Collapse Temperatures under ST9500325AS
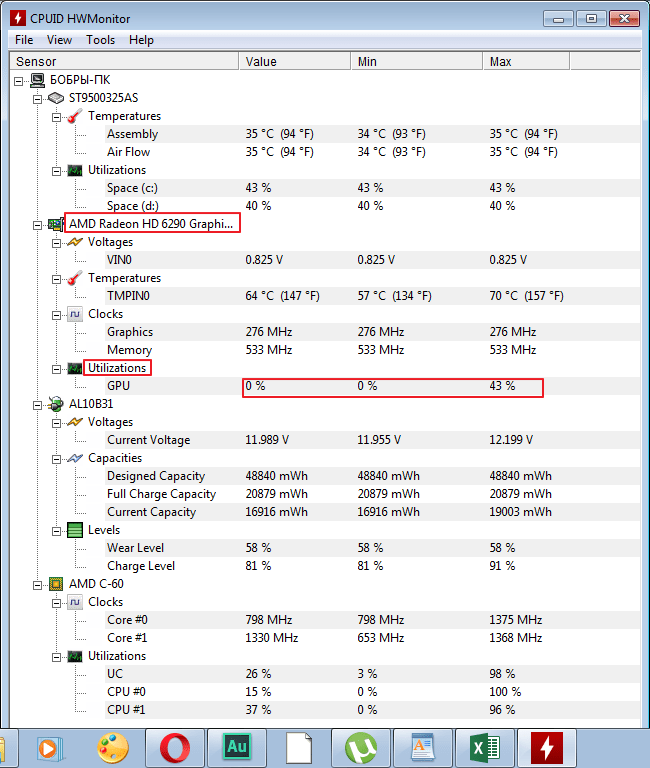The image size is (650, 768). [57, 117]
